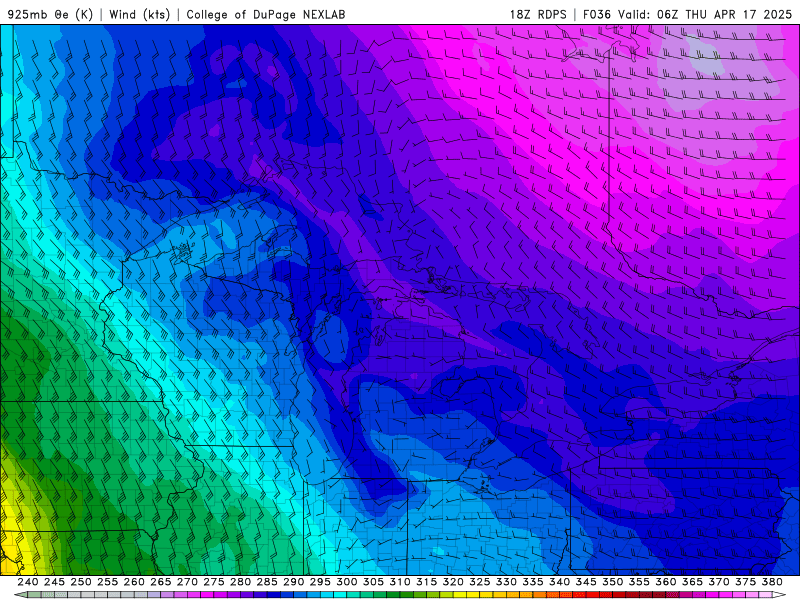Click the 255 color scale label
The height and width of the screenshot is (600, 800).
(x=107, y=582)
